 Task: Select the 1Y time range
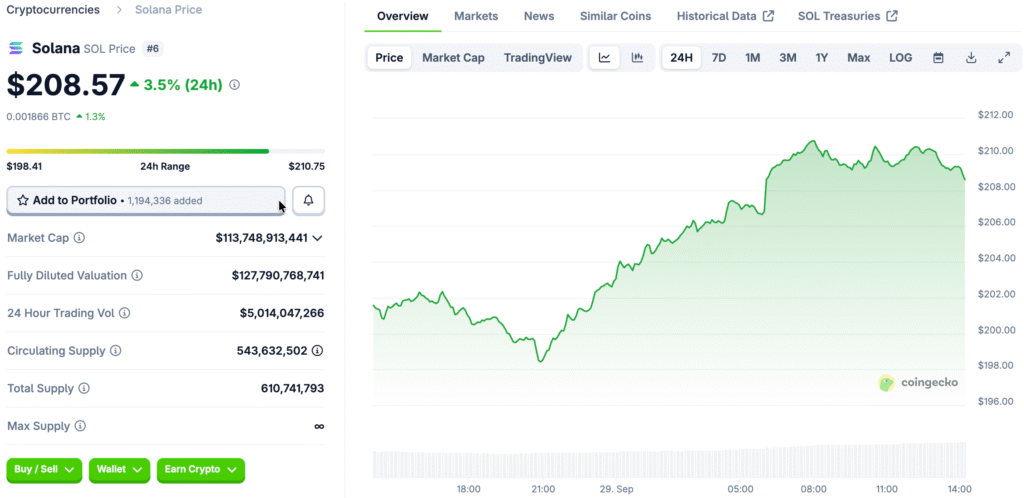click(822, 58)
